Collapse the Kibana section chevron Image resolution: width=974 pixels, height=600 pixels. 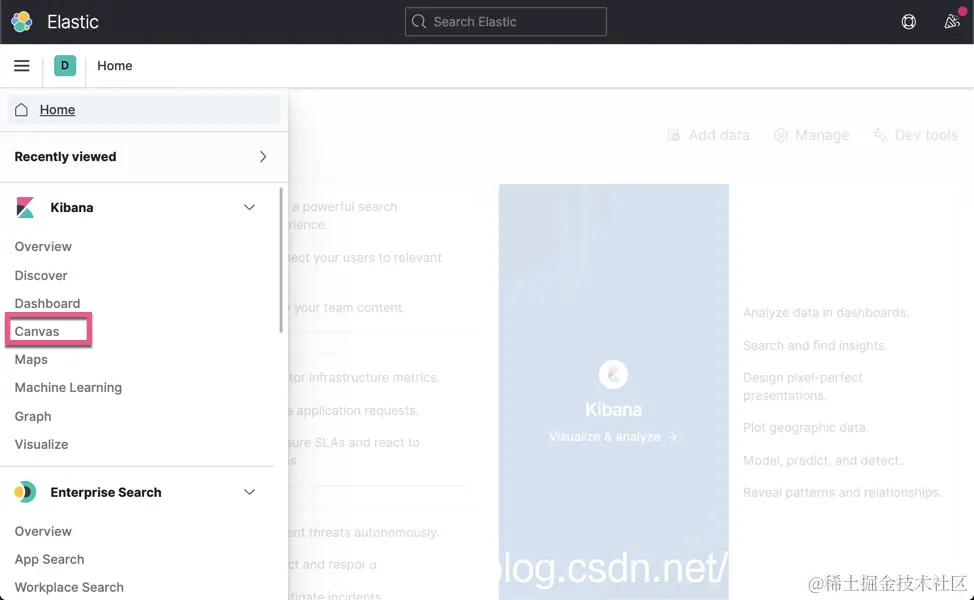249,207
